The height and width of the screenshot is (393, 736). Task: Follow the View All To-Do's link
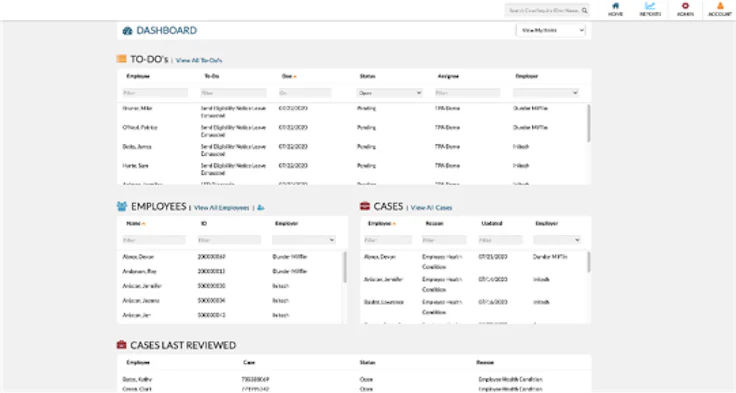[199, 61]
